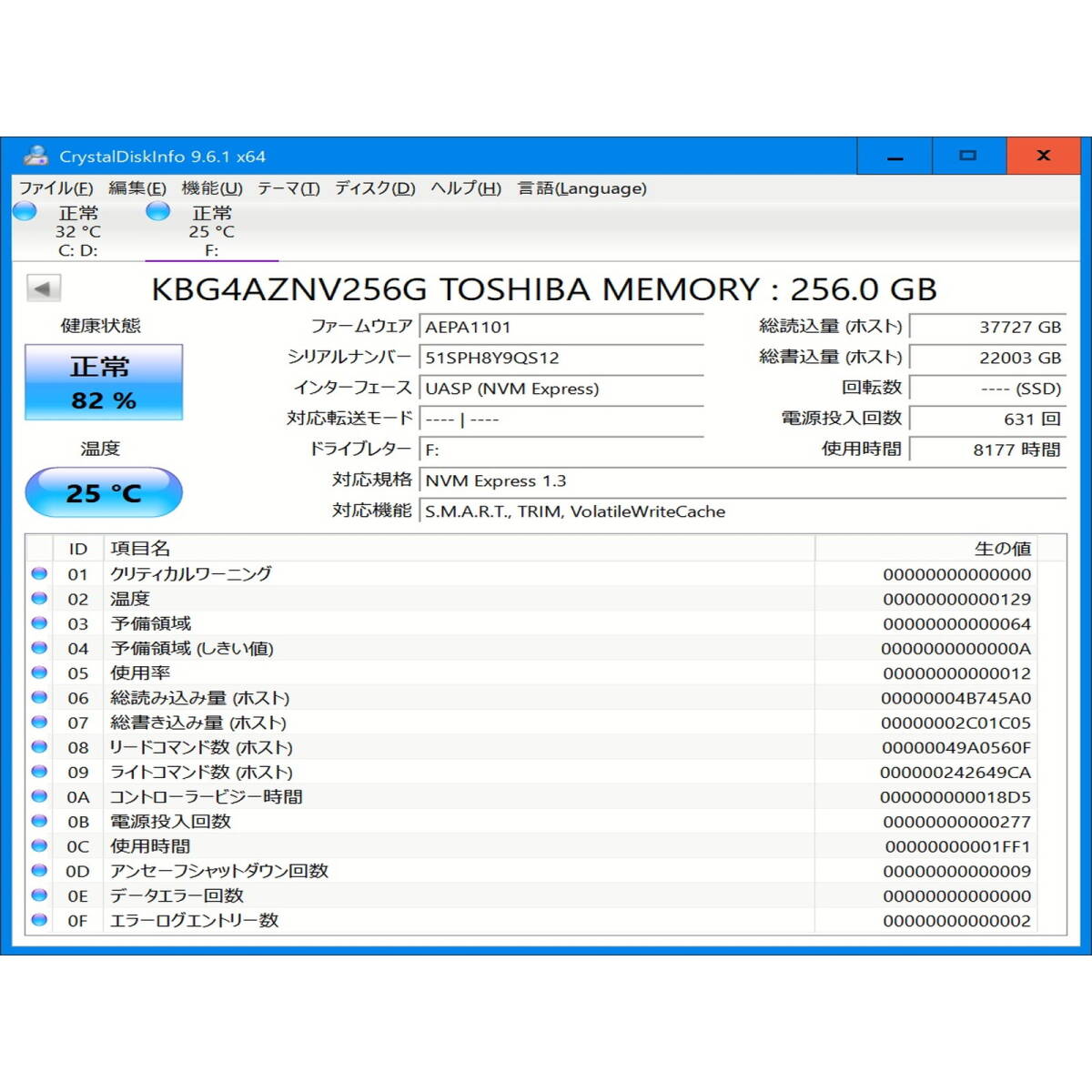Click the disk title KBG4AZNV256G TOSHIBA MEMORY
This screenshot has height=1092, width=1092.
point(544,288)
